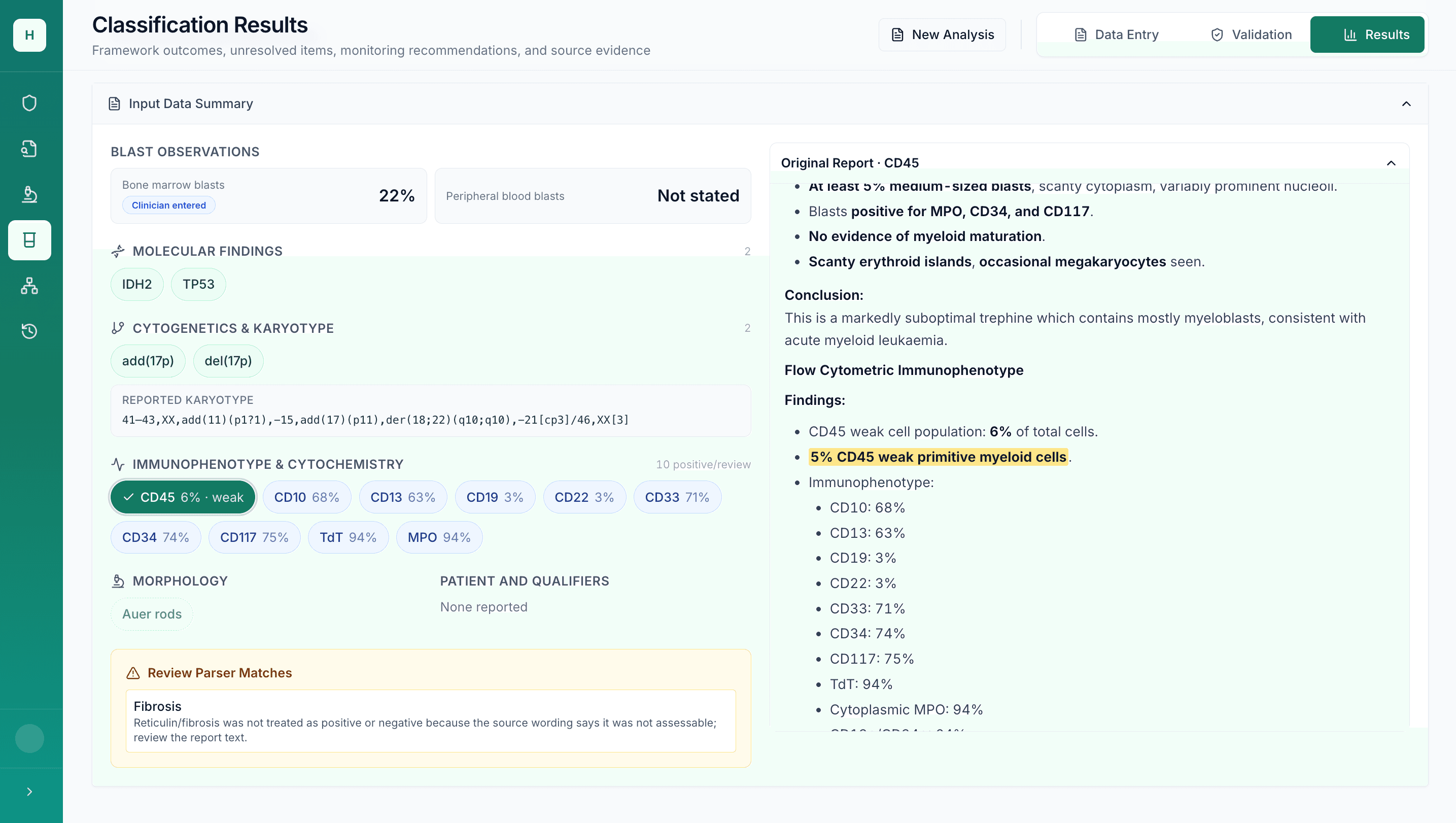Switch to the Validation tab
Viewport: 1456px width, 823px height.
coord(1252,35)
